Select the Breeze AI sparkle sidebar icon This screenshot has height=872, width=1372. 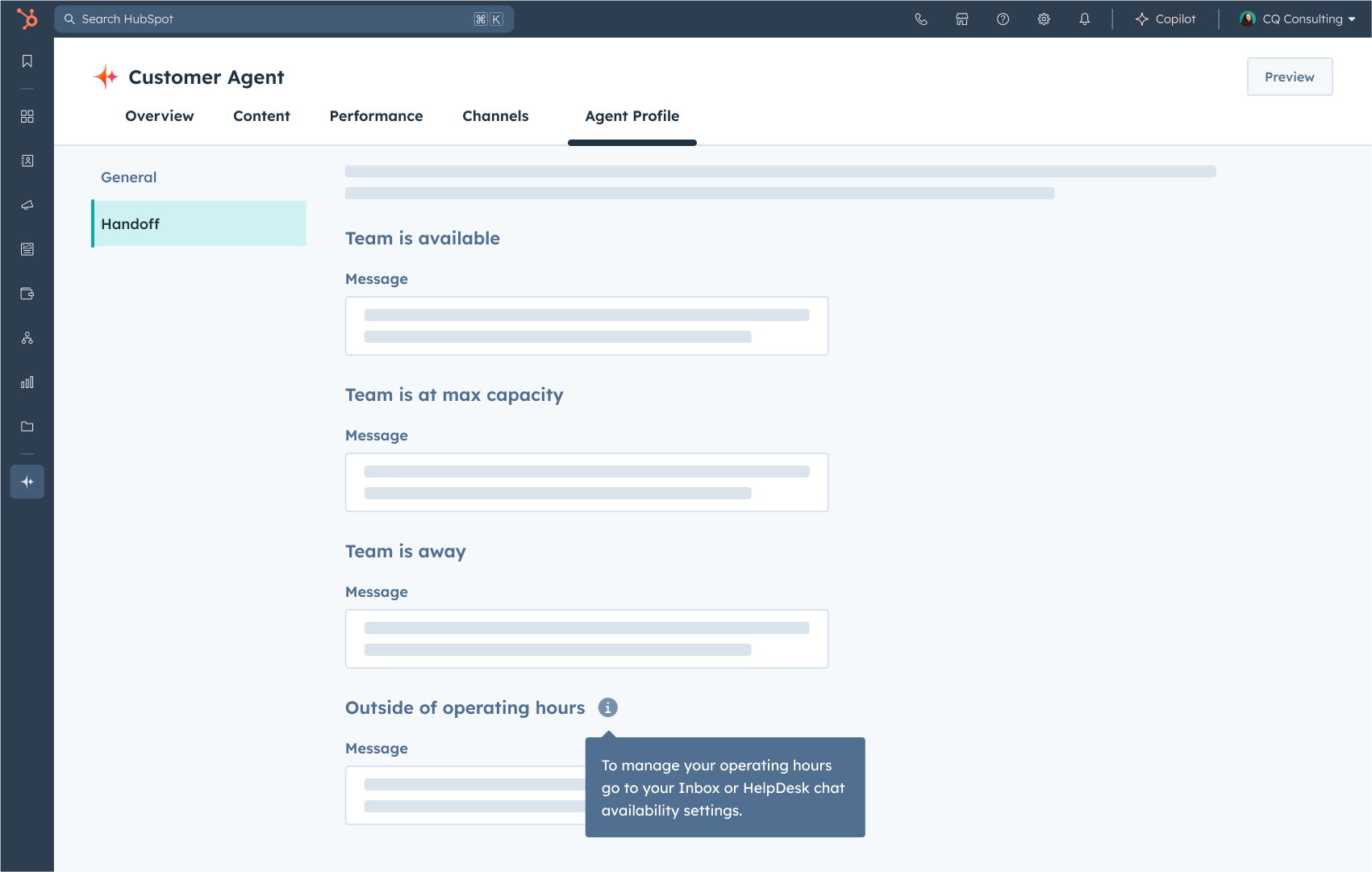coord(27,482)
